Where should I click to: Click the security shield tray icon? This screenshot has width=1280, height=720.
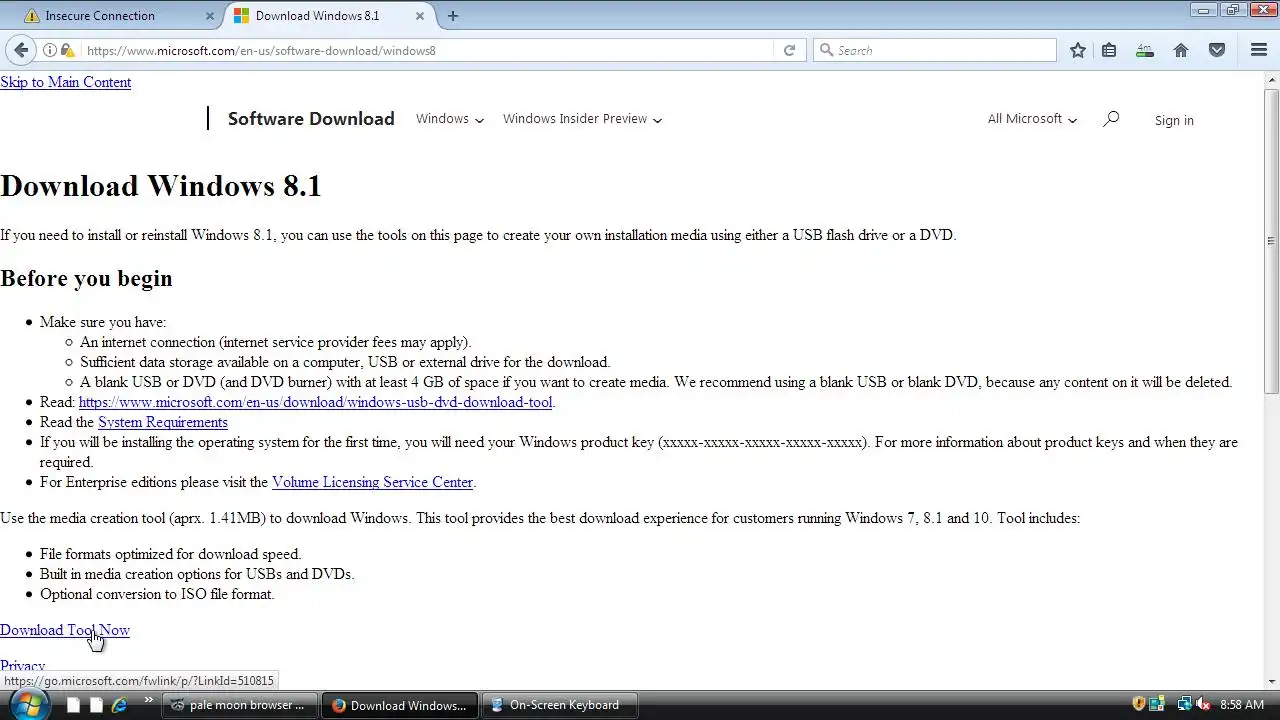click(1138, 705)
